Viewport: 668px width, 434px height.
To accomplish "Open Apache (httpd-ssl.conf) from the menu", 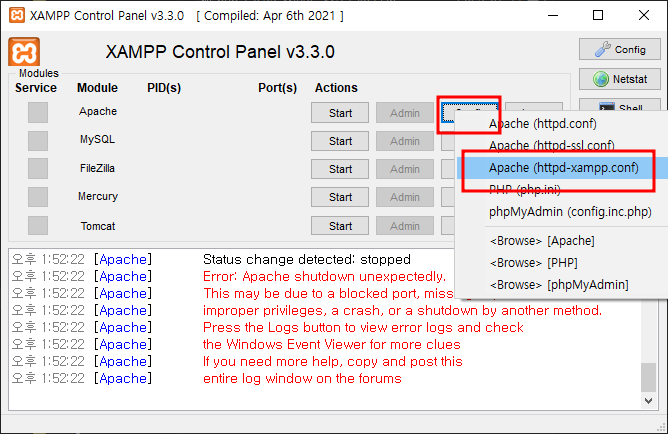I will coord(561,146).
